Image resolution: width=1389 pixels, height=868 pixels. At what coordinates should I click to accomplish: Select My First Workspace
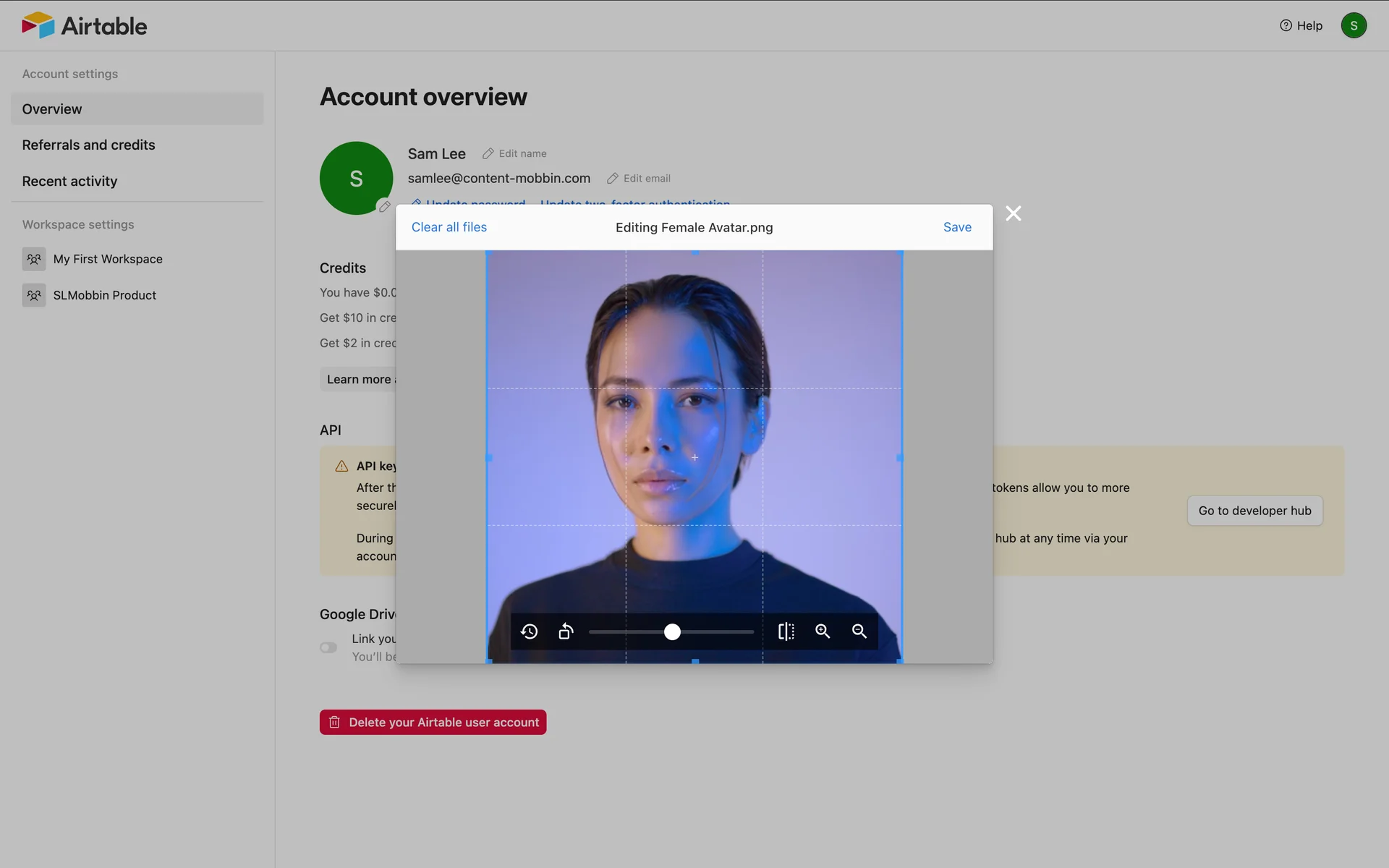107,259
